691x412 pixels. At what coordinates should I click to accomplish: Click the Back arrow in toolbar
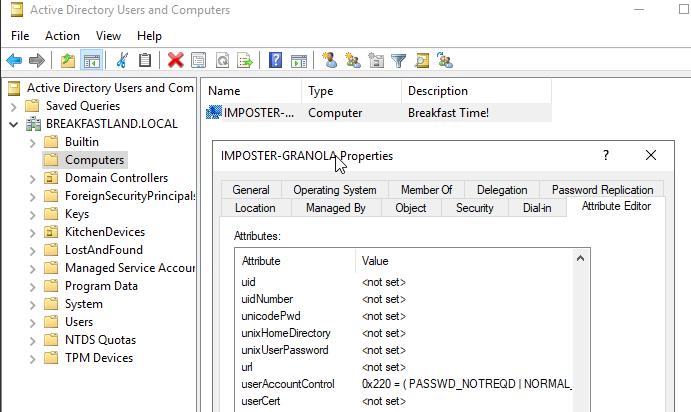(14, 60)
